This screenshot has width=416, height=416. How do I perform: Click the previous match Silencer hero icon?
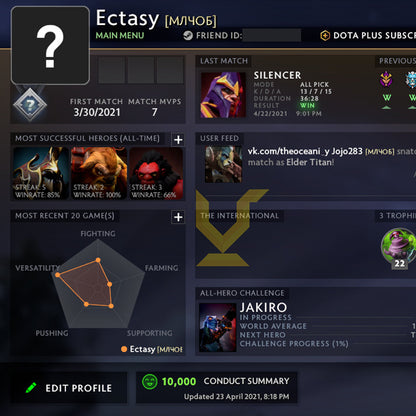(386, 79)
